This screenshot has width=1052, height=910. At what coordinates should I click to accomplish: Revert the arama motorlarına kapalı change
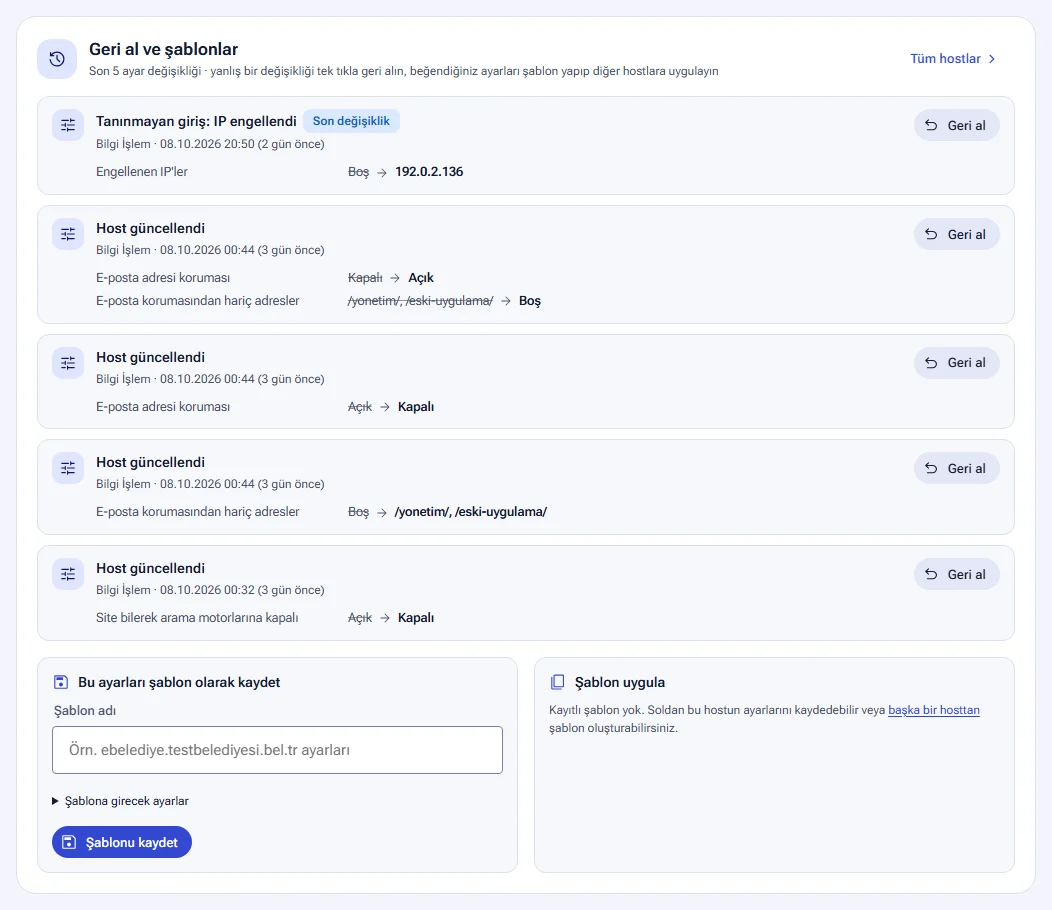pos(957,574)
